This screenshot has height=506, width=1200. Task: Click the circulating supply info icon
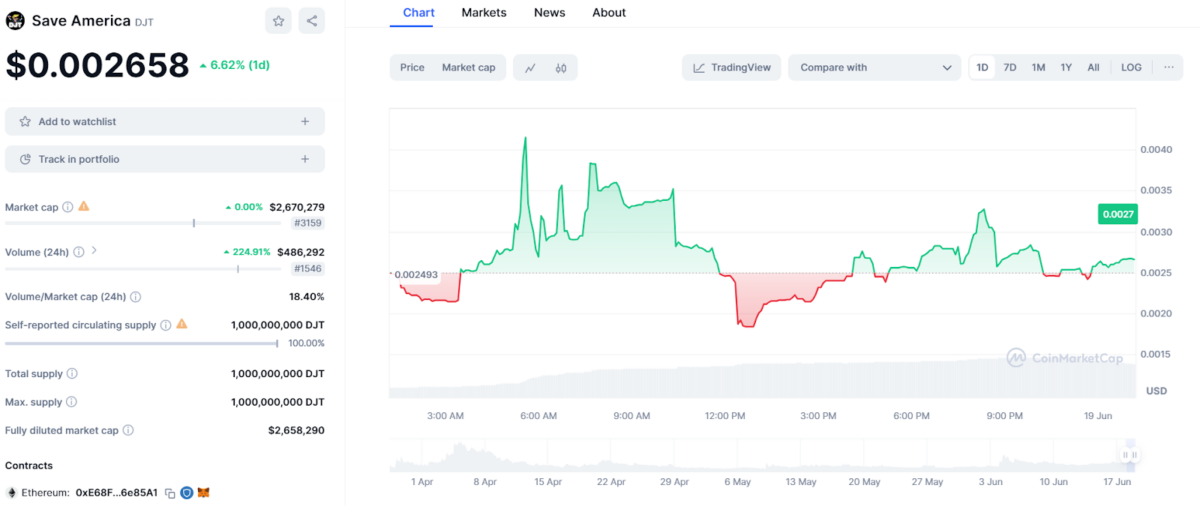click(165, 325)
